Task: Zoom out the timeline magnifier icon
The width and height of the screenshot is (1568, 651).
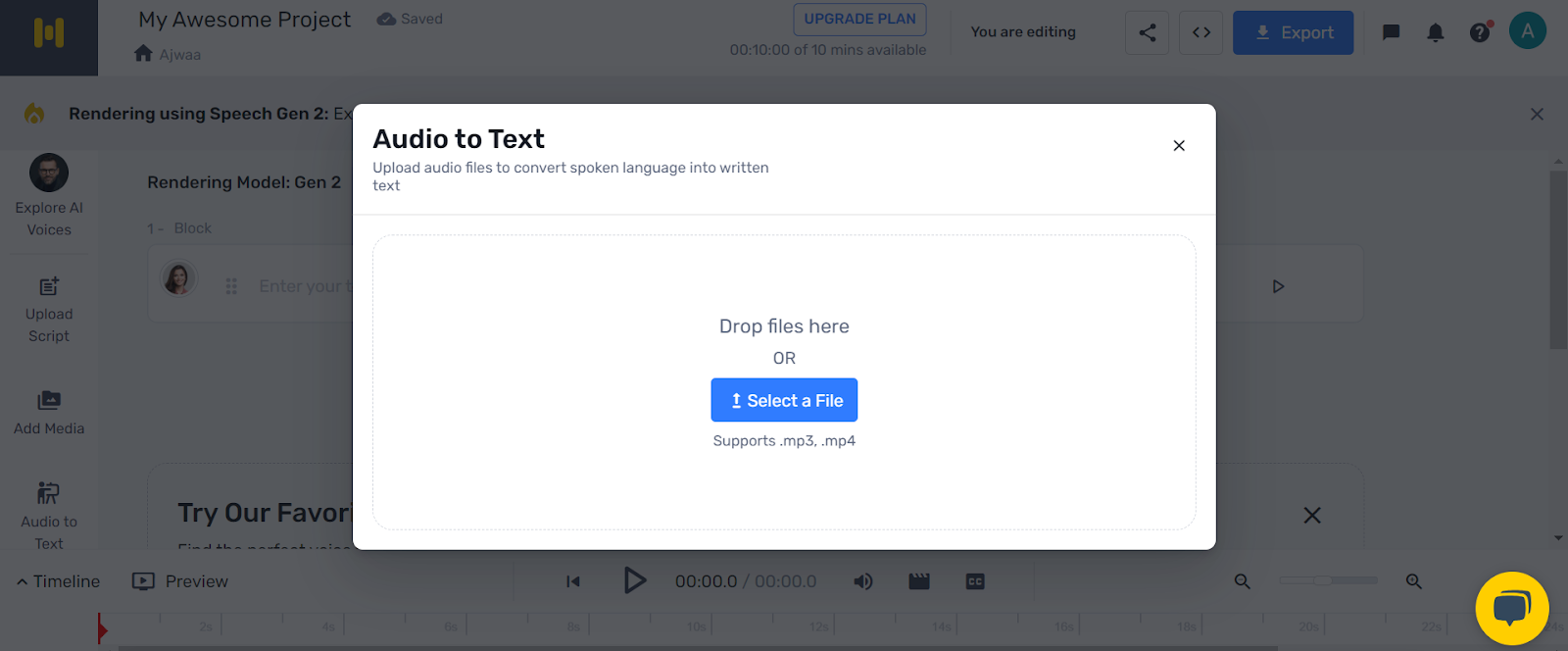Action: click(x=1243, y=581)
